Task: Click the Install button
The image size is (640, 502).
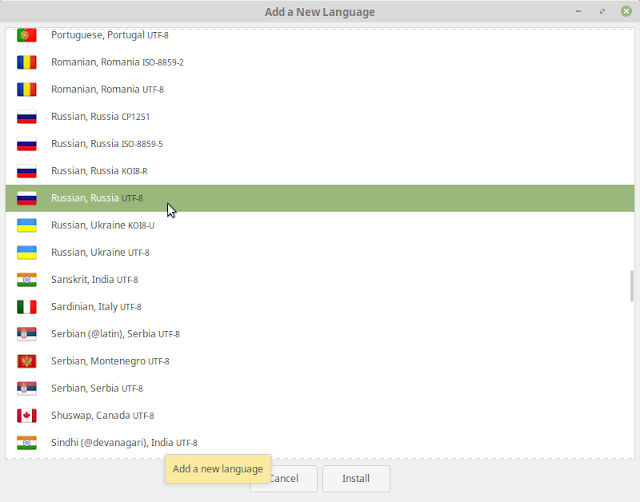Action: click(x=356, y=478)
